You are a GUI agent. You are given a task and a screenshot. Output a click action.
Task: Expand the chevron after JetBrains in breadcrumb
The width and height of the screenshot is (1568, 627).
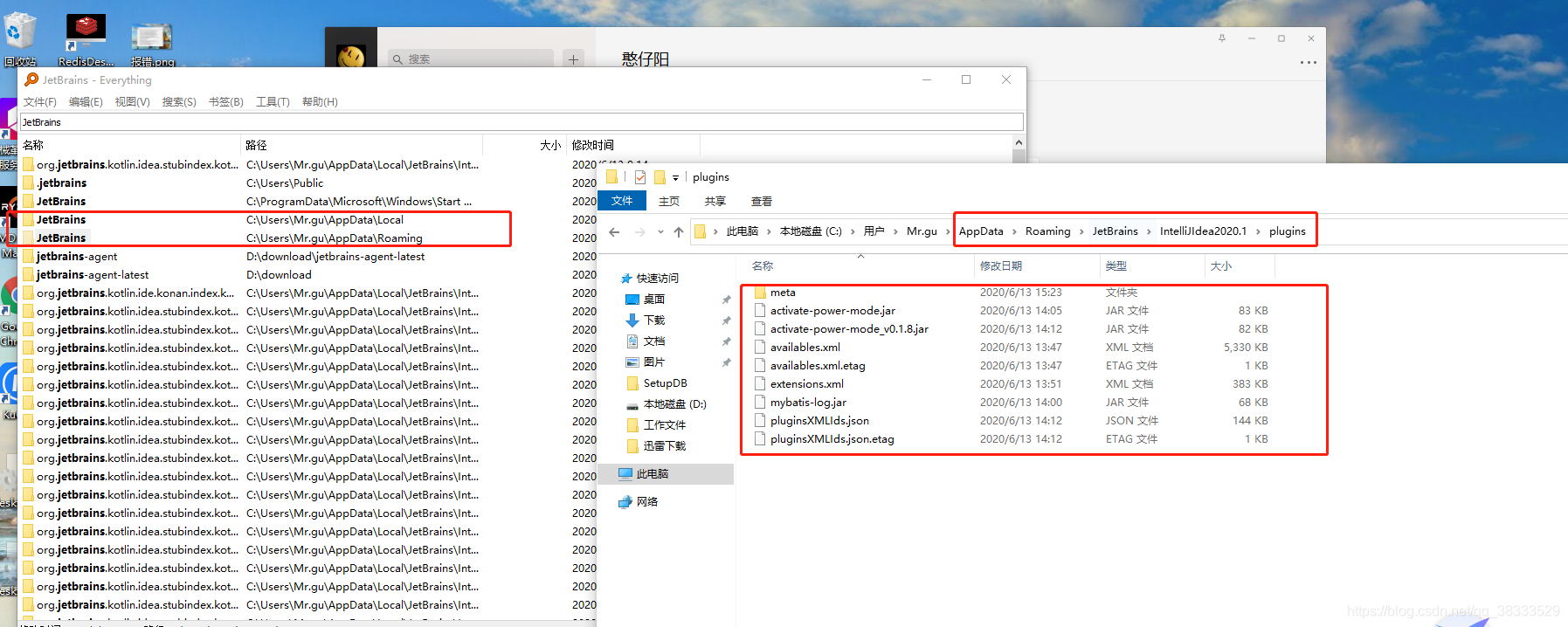(x=1149, y=231)
